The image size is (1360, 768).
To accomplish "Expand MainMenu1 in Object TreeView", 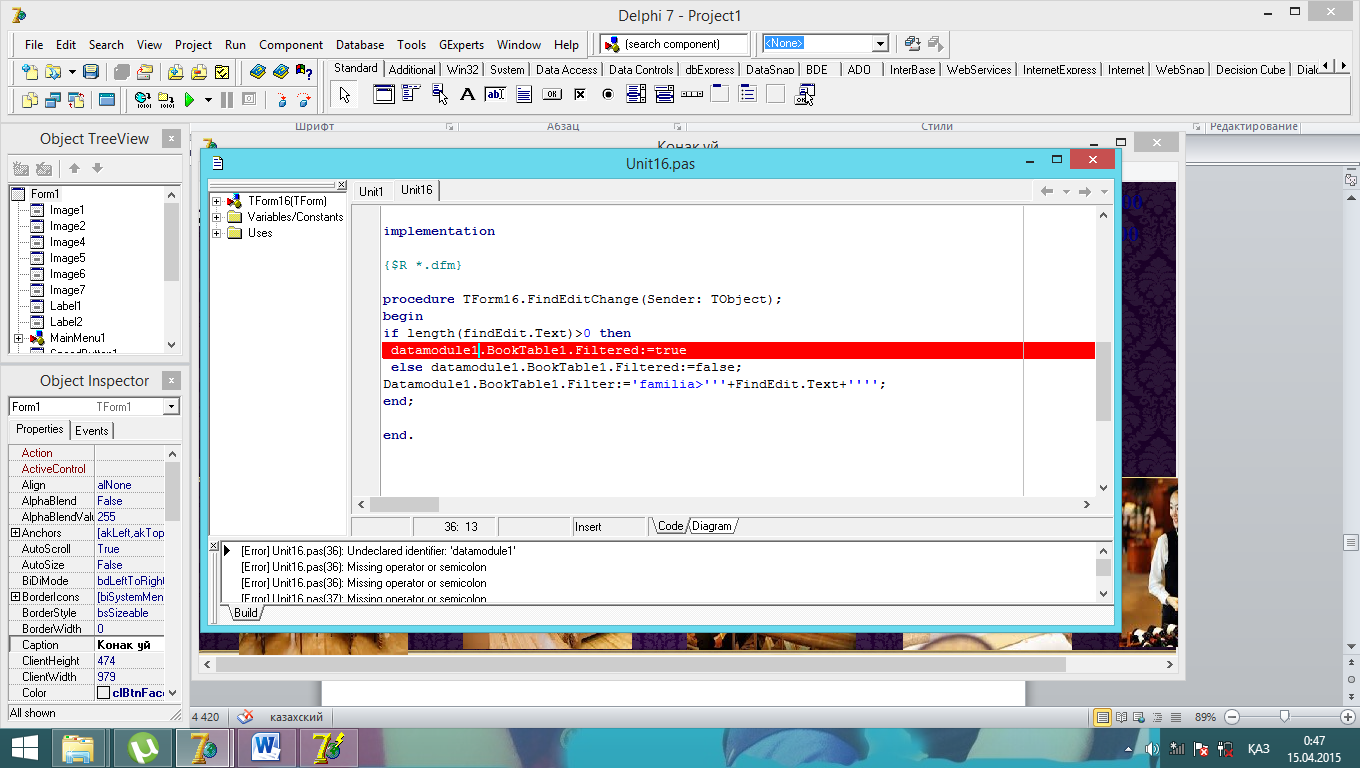I will [x=17, y=338].
